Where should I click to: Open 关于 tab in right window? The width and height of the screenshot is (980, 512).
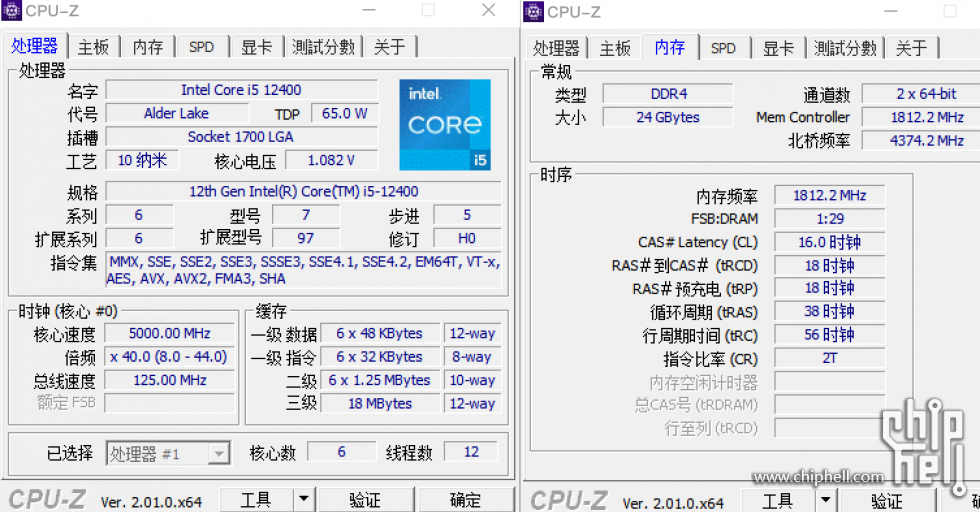click(x=911, y=48)
